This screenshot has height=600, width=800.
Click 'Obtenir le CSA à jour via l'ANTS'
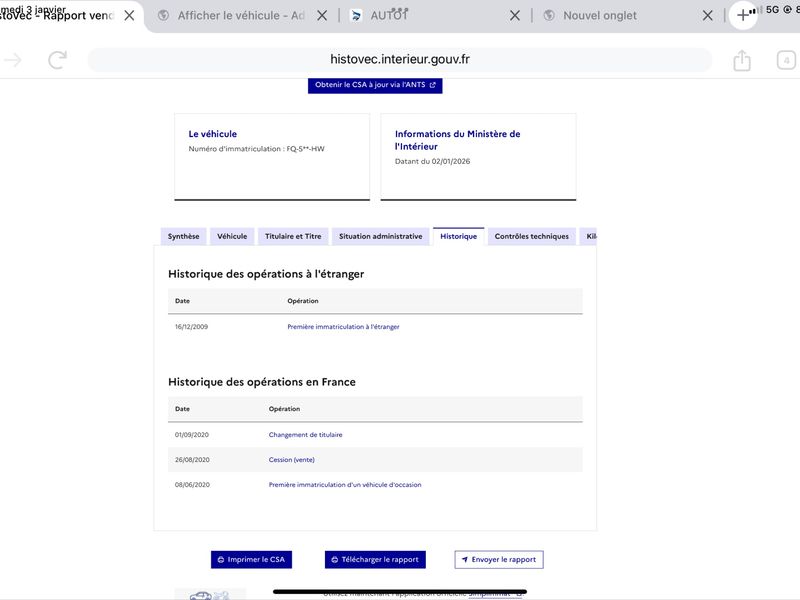pyautogui.click(x=375, y=85)
